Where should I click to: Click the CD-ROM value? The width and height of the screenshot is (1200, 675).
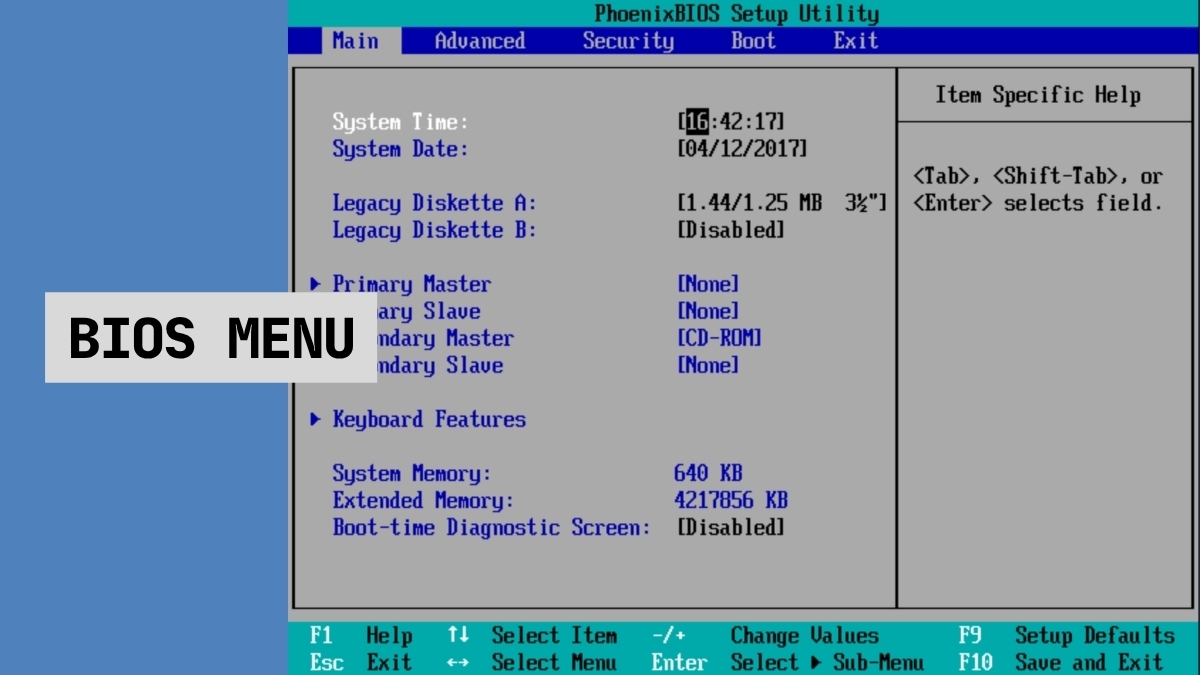[719, 338]
